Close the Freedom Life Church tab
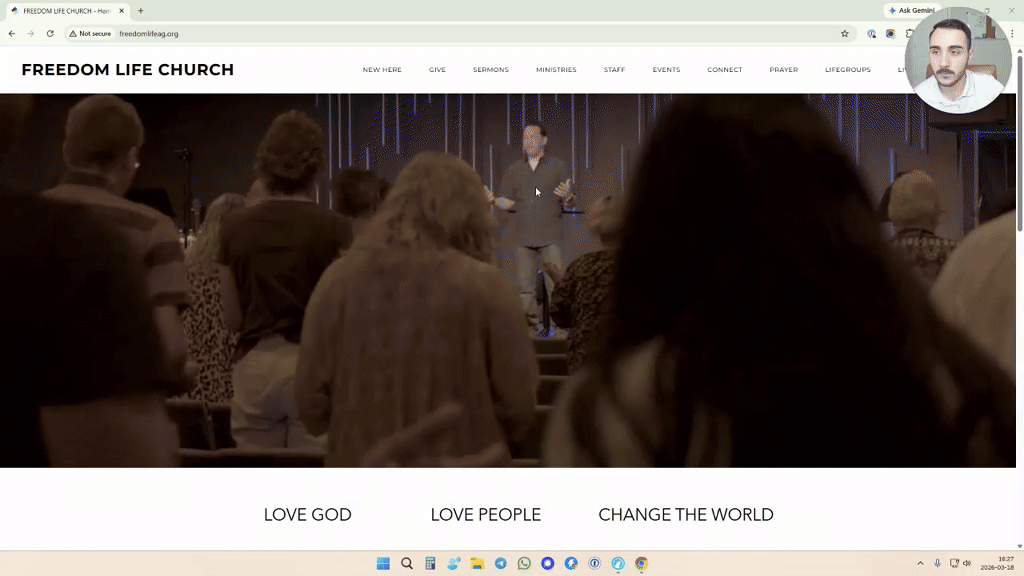This screenshot has width=1024, height=576. 121,11
